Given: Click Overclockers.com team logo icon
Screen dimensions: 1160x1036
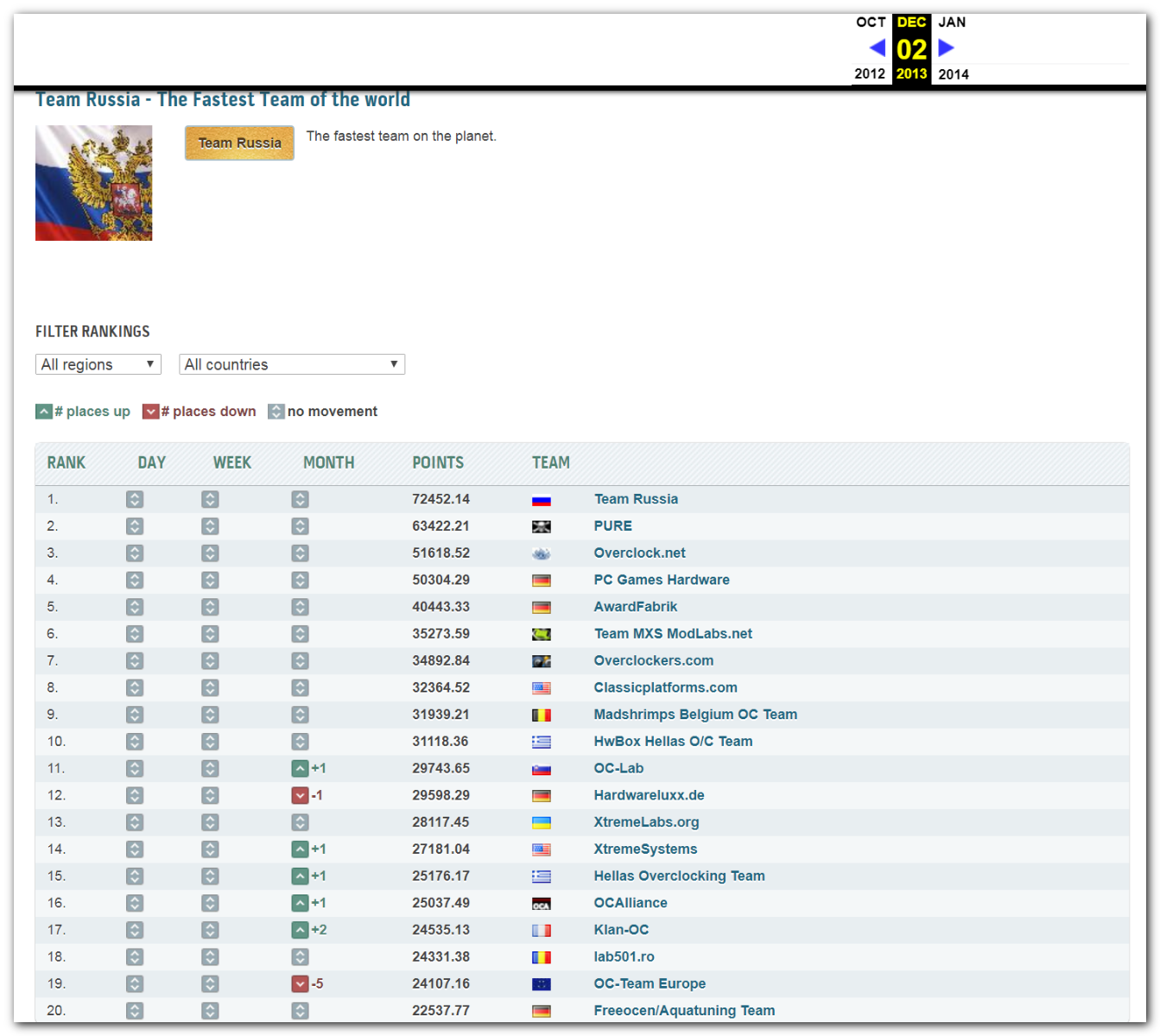Looking at the screenshot, I should tap(542, 661).
